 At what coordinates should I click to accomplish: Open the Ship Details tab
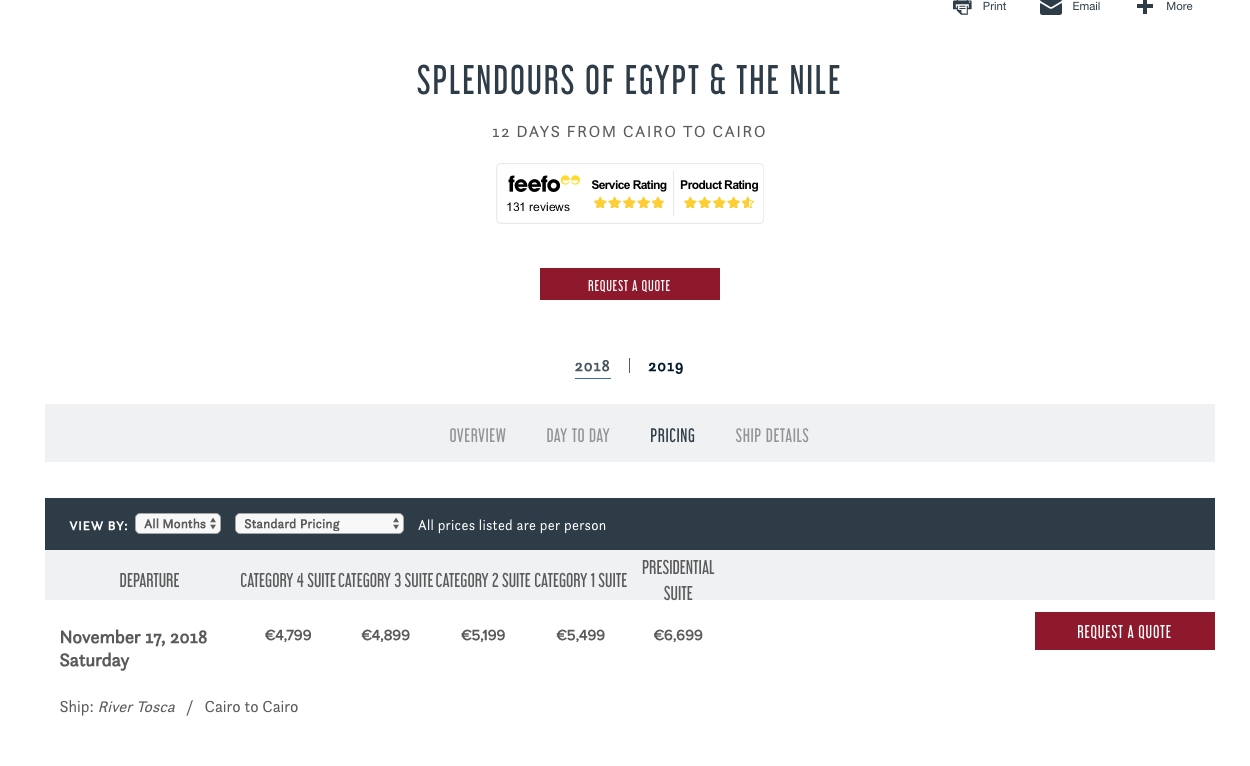tap(772, 435)
